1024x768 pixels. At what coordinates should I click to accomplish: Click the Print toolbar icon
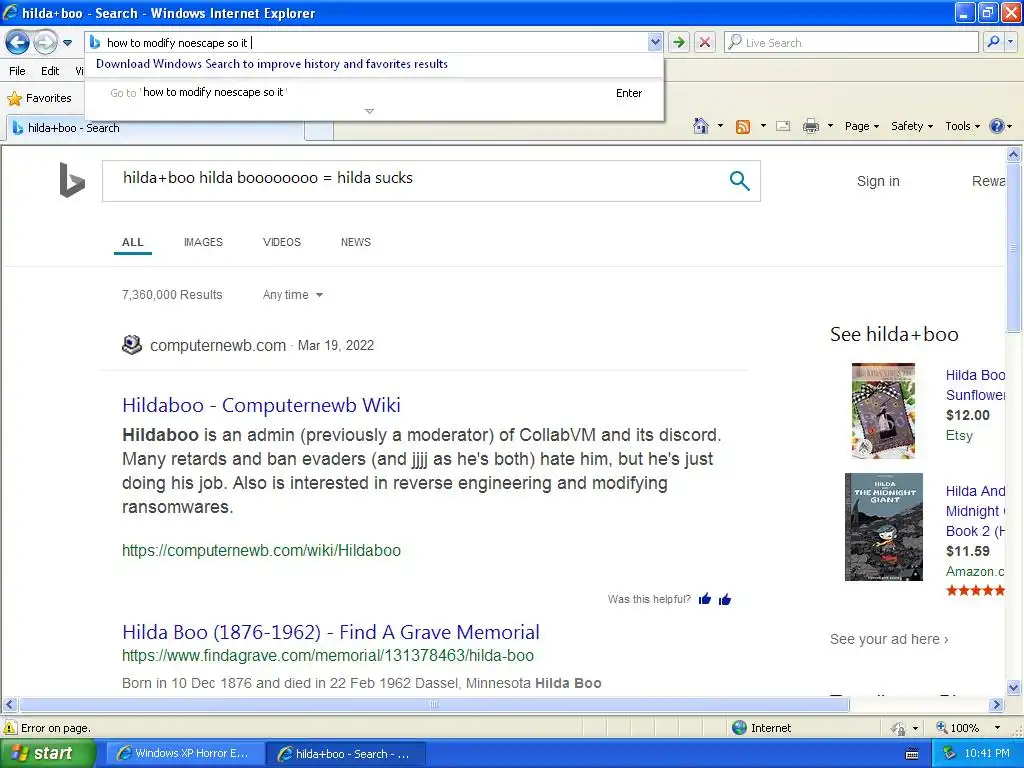(810, 126)
